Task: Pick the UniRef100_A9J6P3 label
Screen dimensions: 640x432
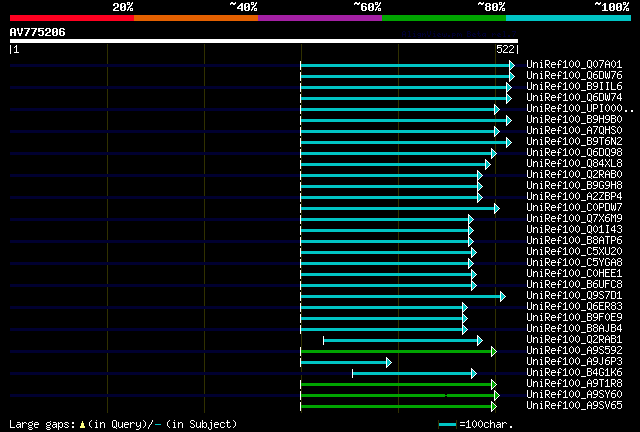Action: (574, 362)
